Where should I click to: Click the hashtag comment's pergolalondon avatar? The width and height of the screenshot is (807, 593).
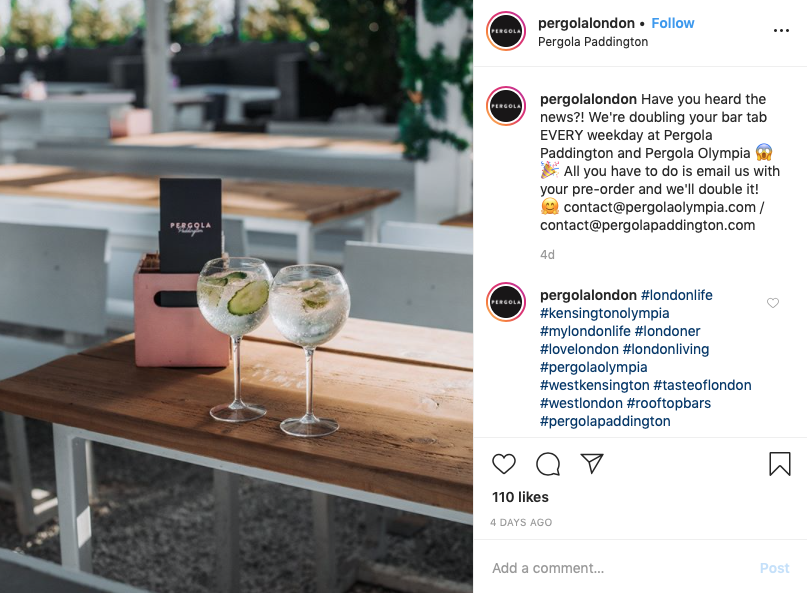[x=506, y=302]
